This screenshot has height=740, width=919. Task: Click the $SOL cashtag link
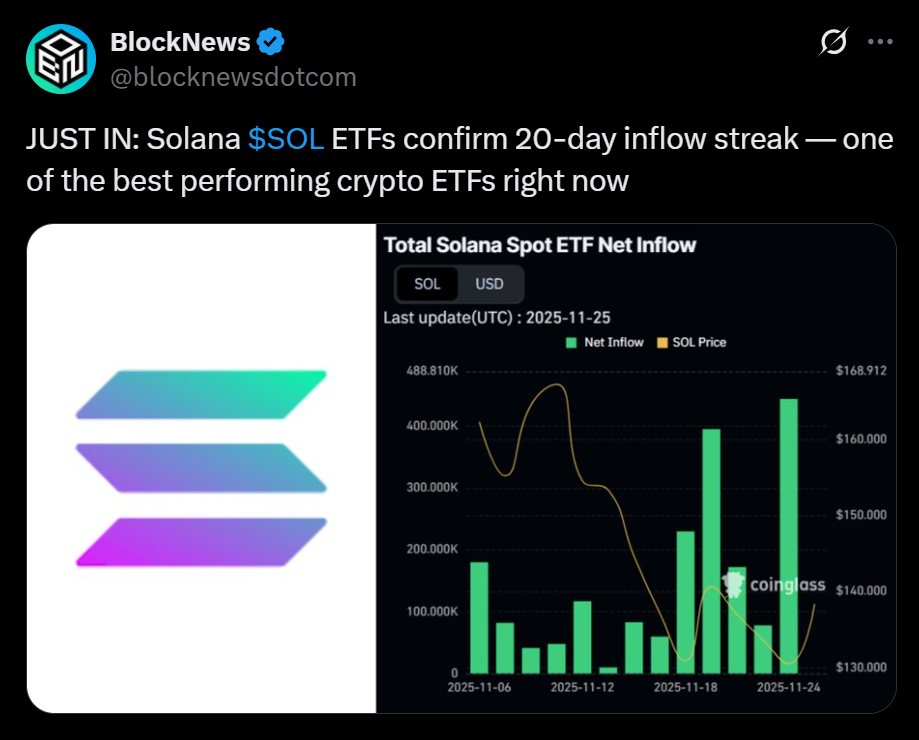pos(286,139)
